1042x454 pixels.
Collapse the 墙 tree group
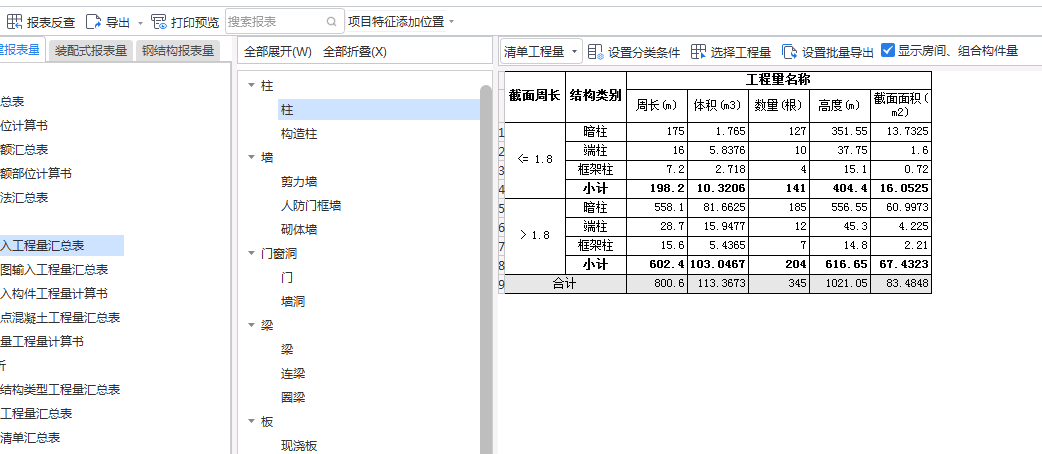coord(251,157)
